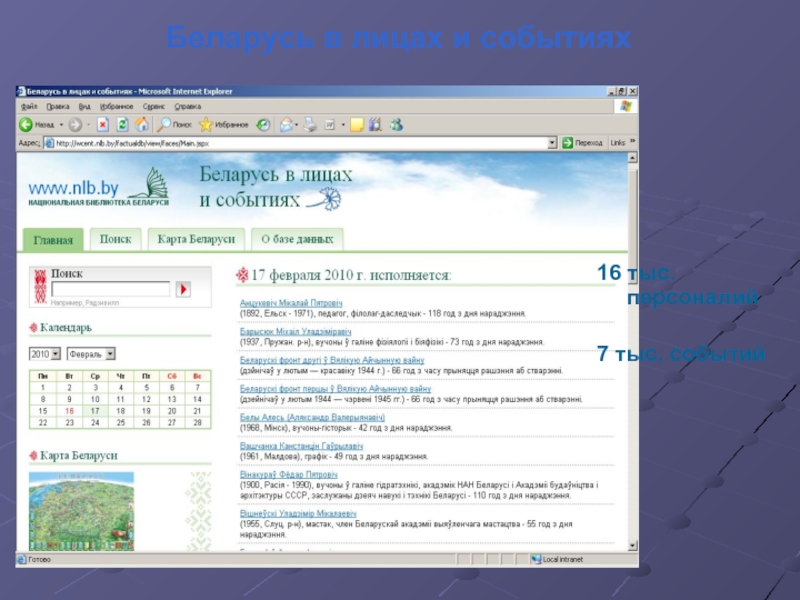This screenshot has height=600, width=800.
Task: Stop loading with the red X icon
Action: 103,124
